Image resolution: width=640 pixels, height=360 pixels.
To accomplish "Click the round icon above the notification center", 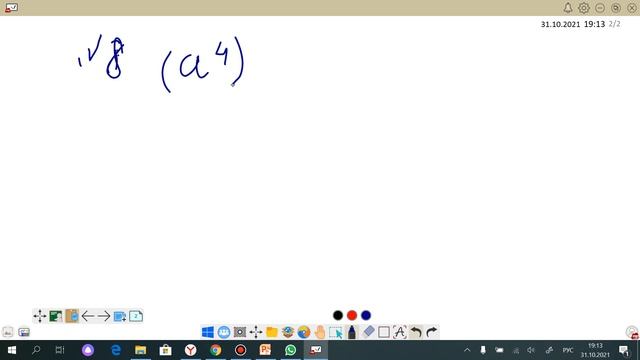I will click(x=632, y=332).
